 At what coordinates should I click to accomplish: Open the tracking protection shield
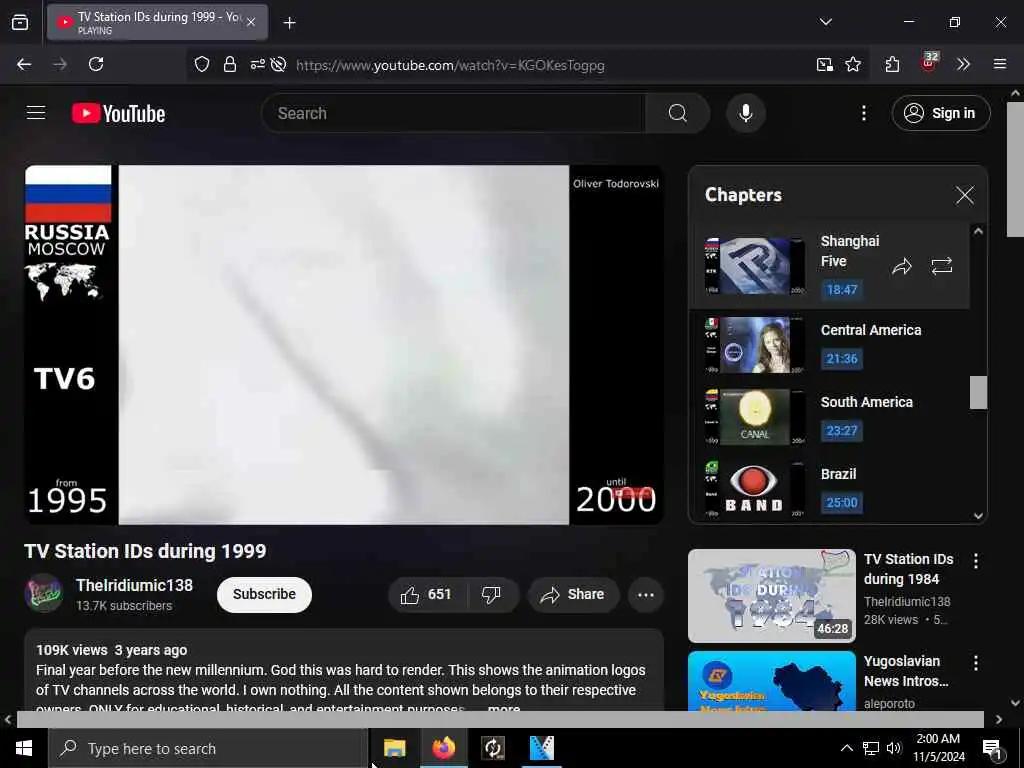[x=202, y=64]
